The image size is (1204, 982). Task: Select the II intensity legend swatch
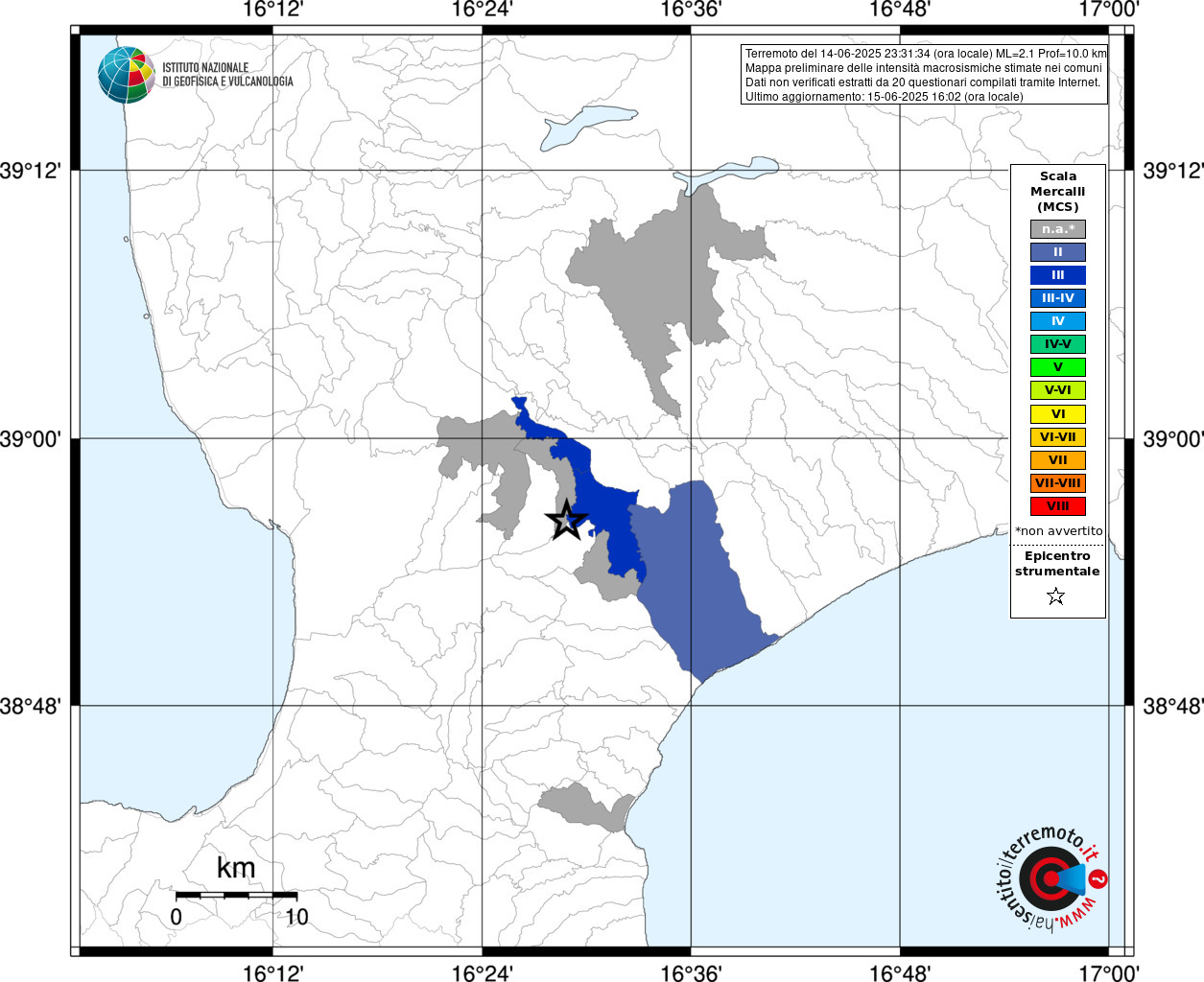[x=1058, y=252]
